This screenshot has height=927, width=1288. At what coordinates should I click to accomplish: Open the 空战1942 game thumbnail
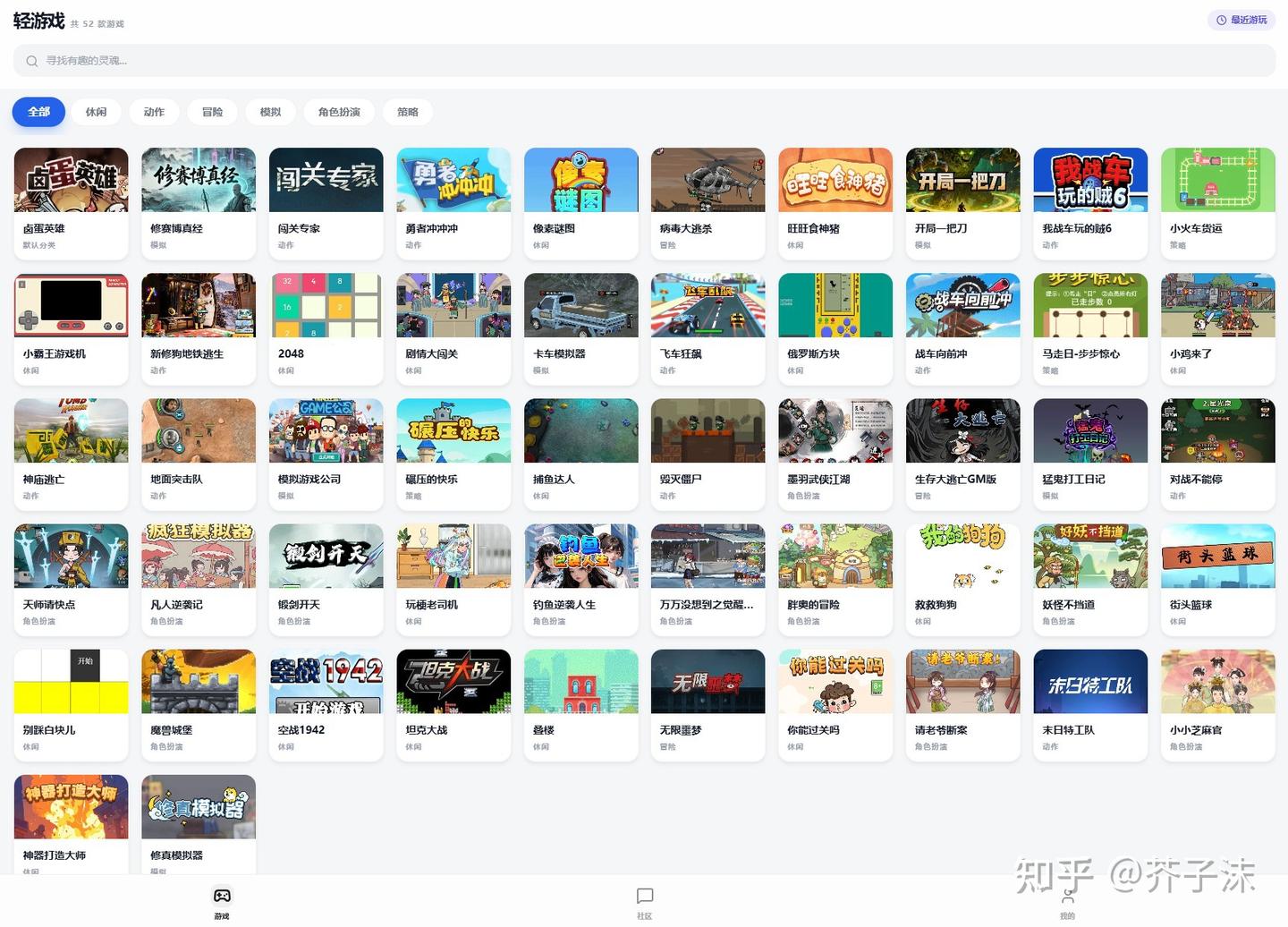pyautogui.click(x=326, y=681)
